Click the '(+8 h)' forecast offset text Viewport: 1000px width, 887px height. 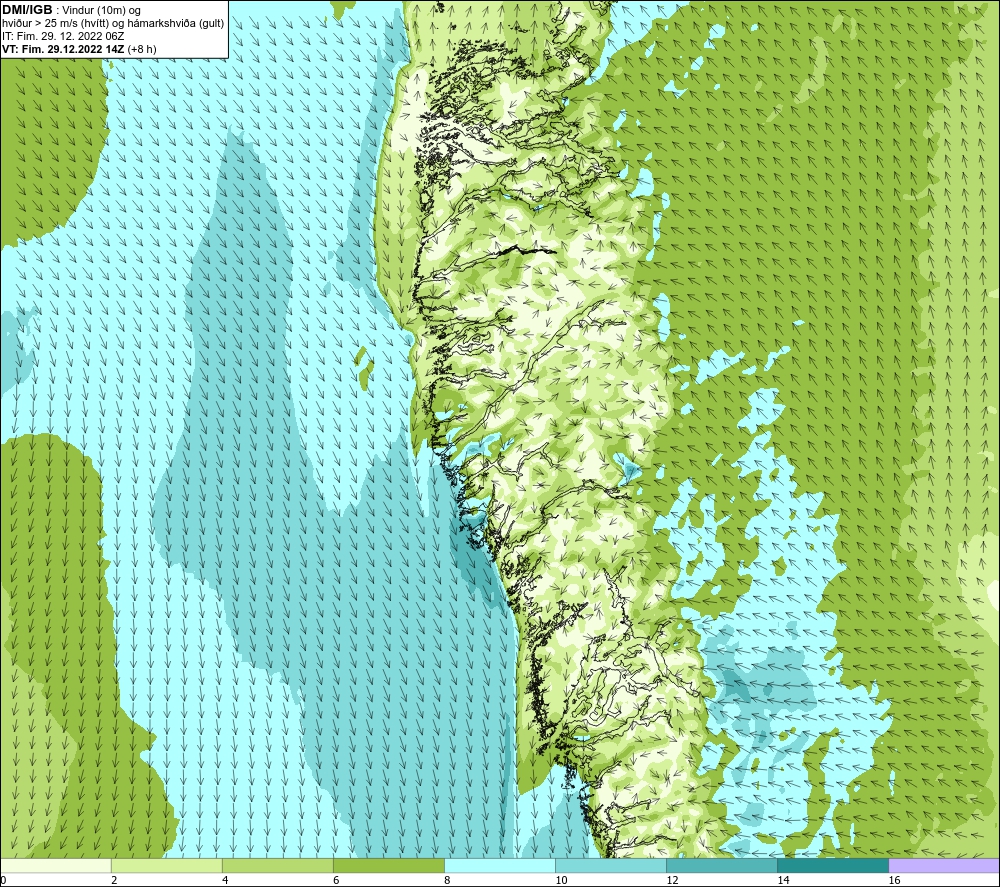point(142,49)
